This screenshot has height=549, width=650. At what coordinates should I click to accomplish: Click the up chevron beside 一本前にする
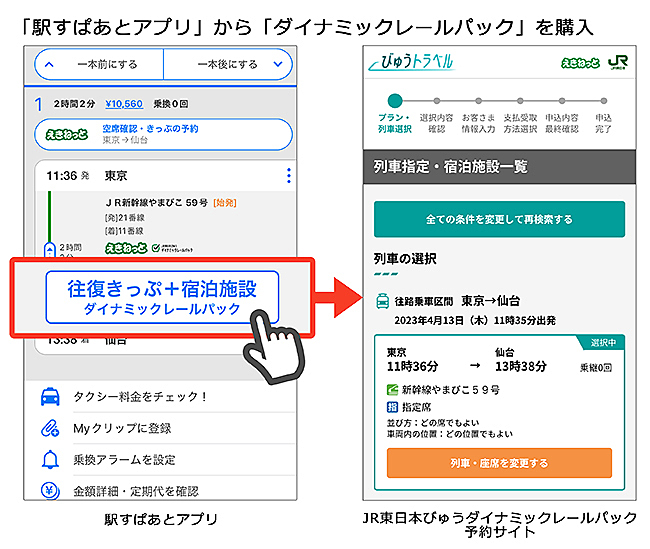pyautogui.click(x=49, y=64)
